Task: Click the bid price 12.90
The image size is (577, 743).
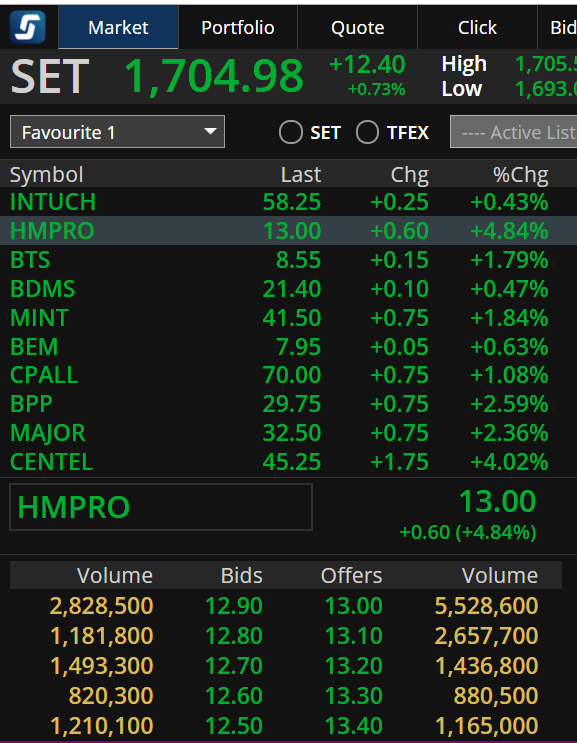Action: click(234, 606)
